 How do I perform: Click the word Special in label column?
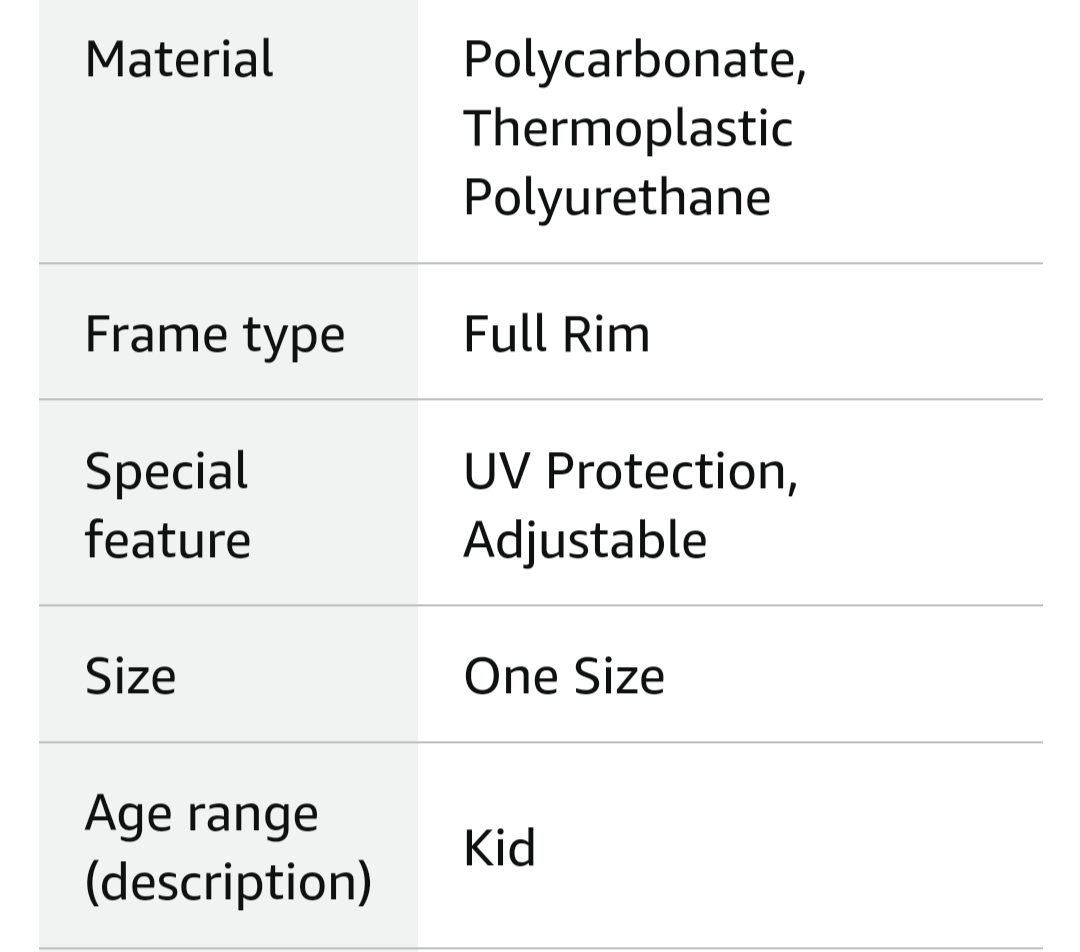click(166, 473)
